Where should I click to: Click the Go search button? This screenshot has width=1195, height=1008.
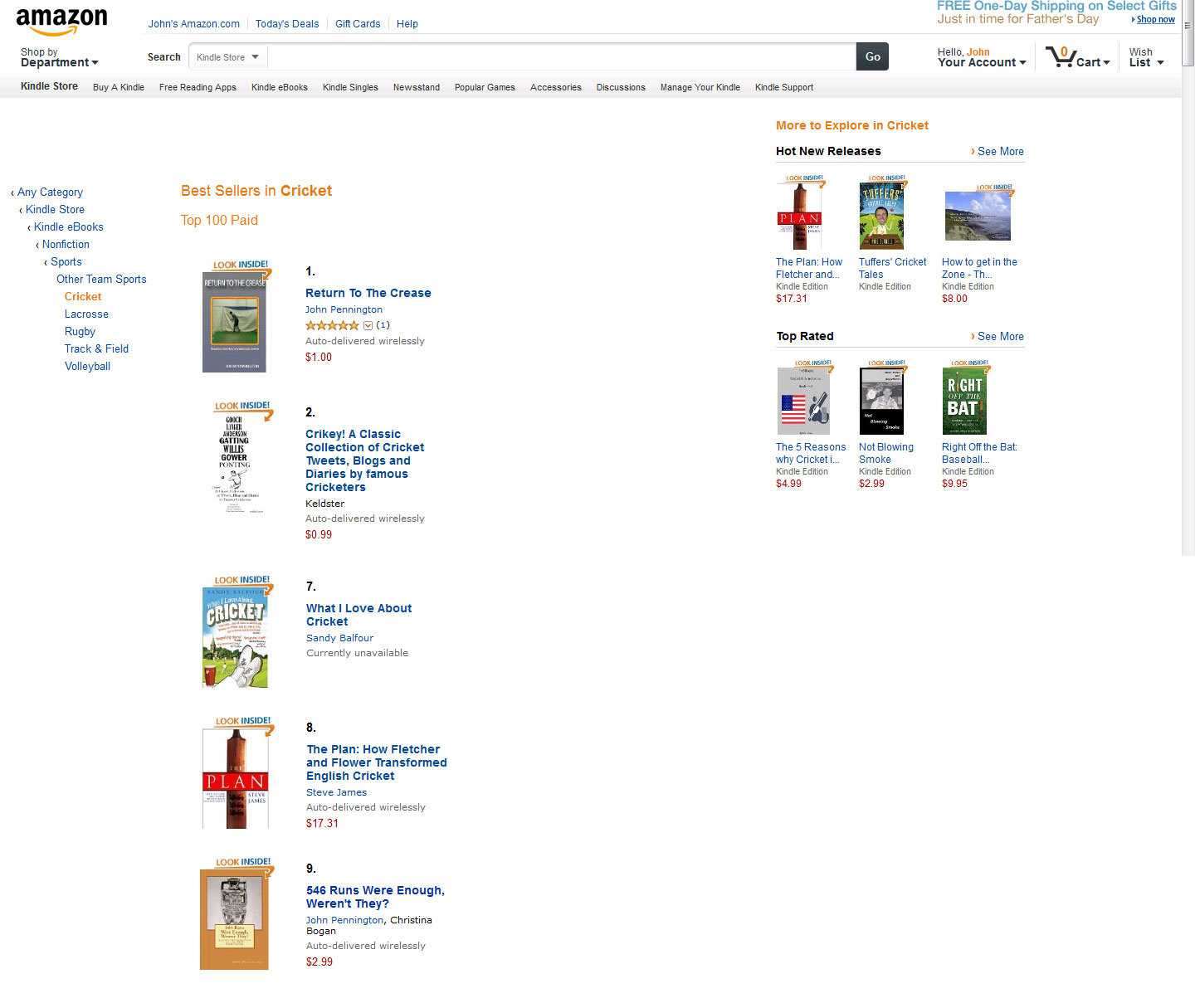click(x=872, y=56)
